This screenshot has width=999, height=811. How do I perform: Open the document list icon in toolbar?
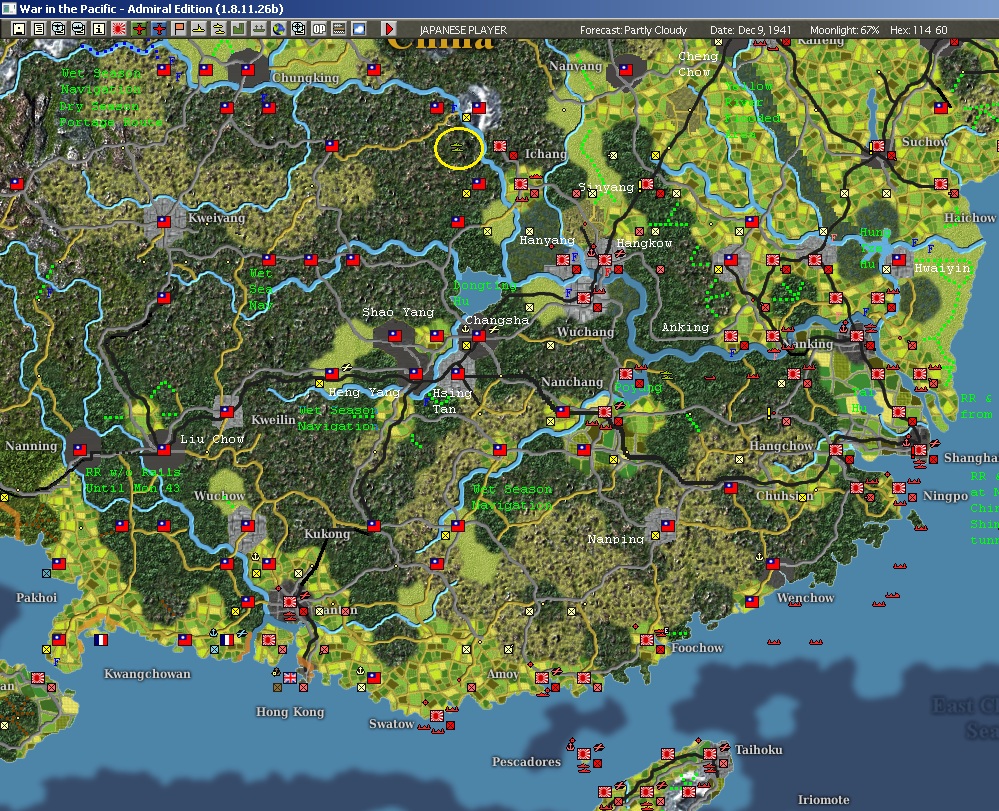(x=39, y=29)
